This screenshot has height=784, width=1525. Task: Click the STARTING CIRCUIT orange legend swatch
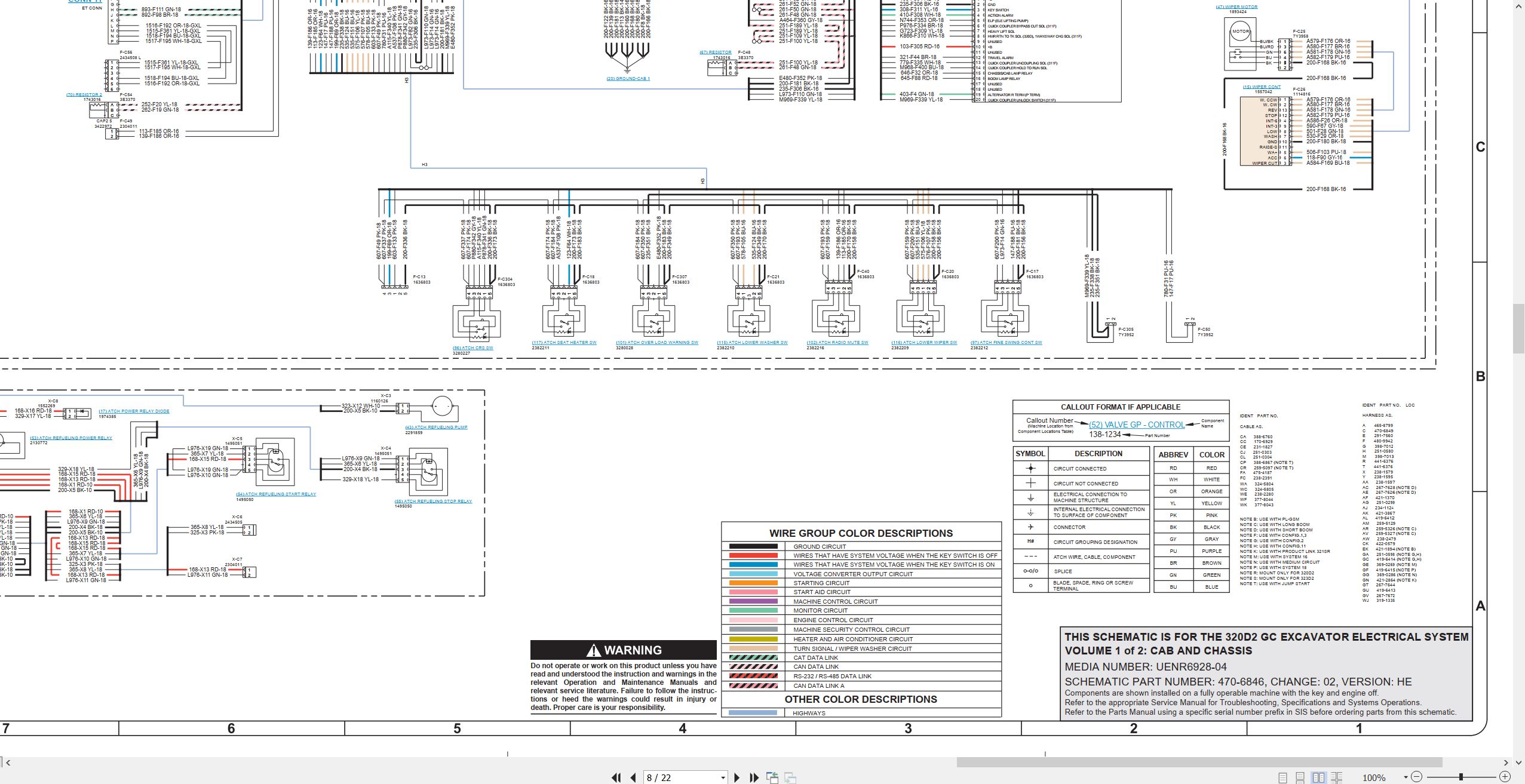[753, 583]
